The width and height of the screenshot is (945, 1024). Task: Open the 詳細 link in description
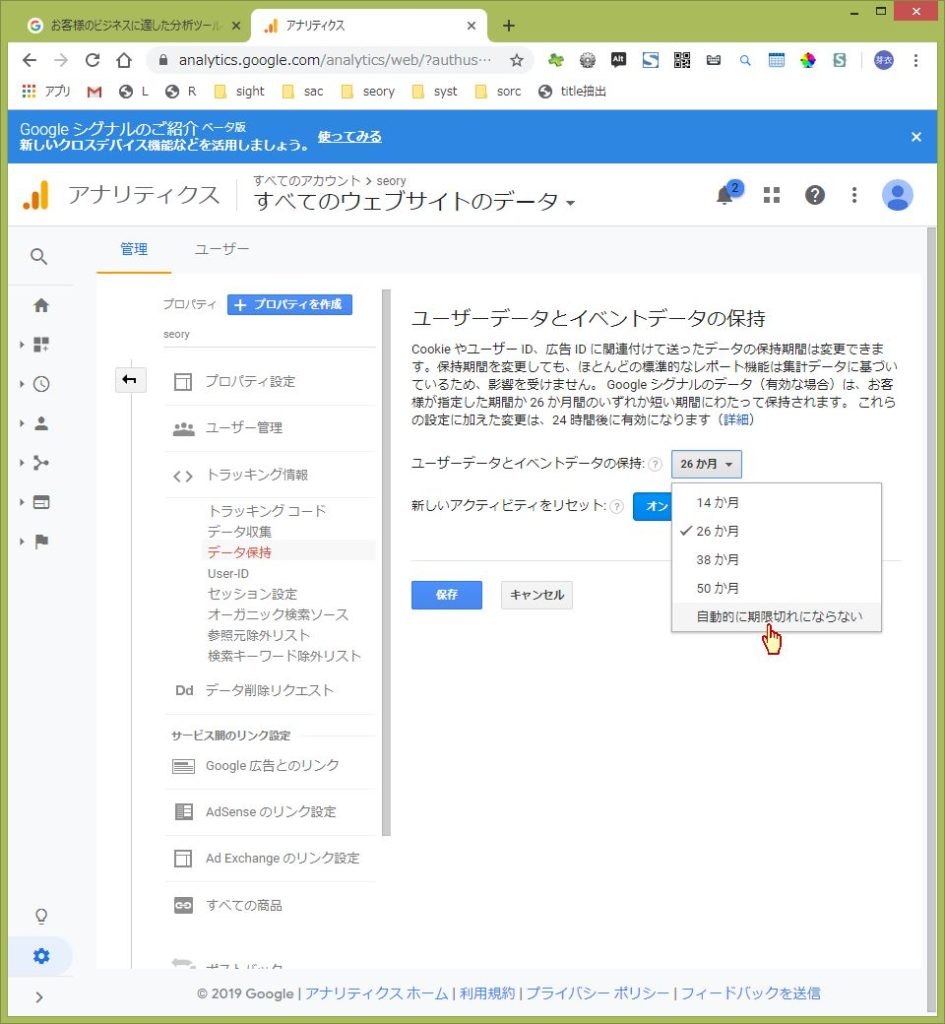click(x=735, y=419)
